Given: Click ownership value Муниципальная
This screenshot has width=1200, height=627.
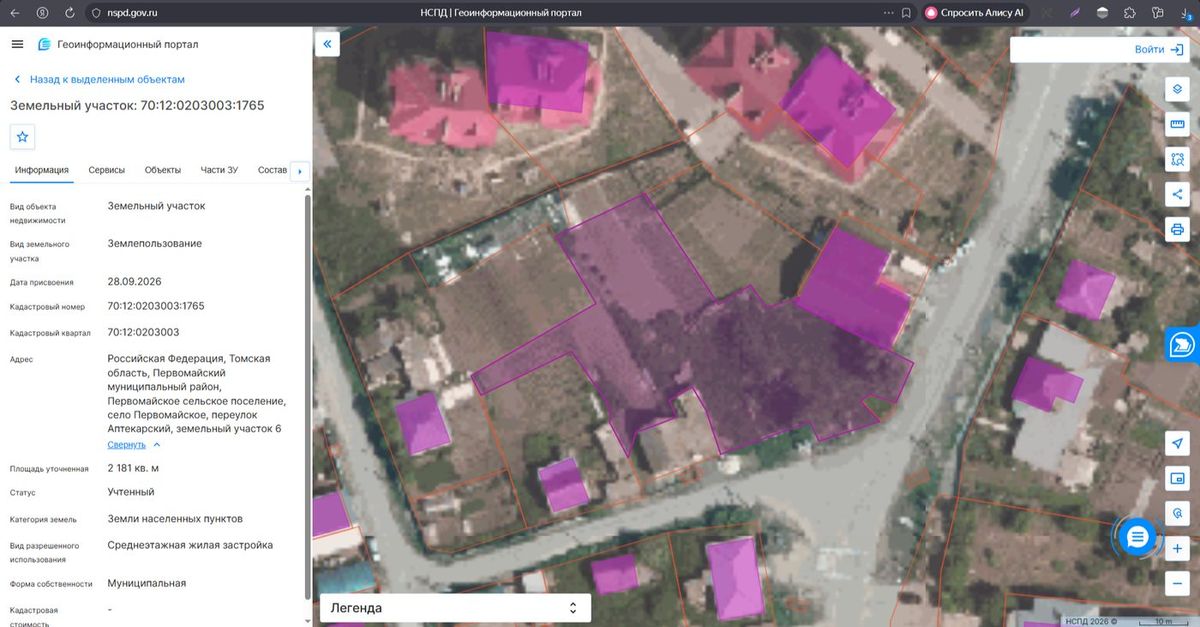Looking at the screenshot, I should pyautogui.click(x=147, y=583).
